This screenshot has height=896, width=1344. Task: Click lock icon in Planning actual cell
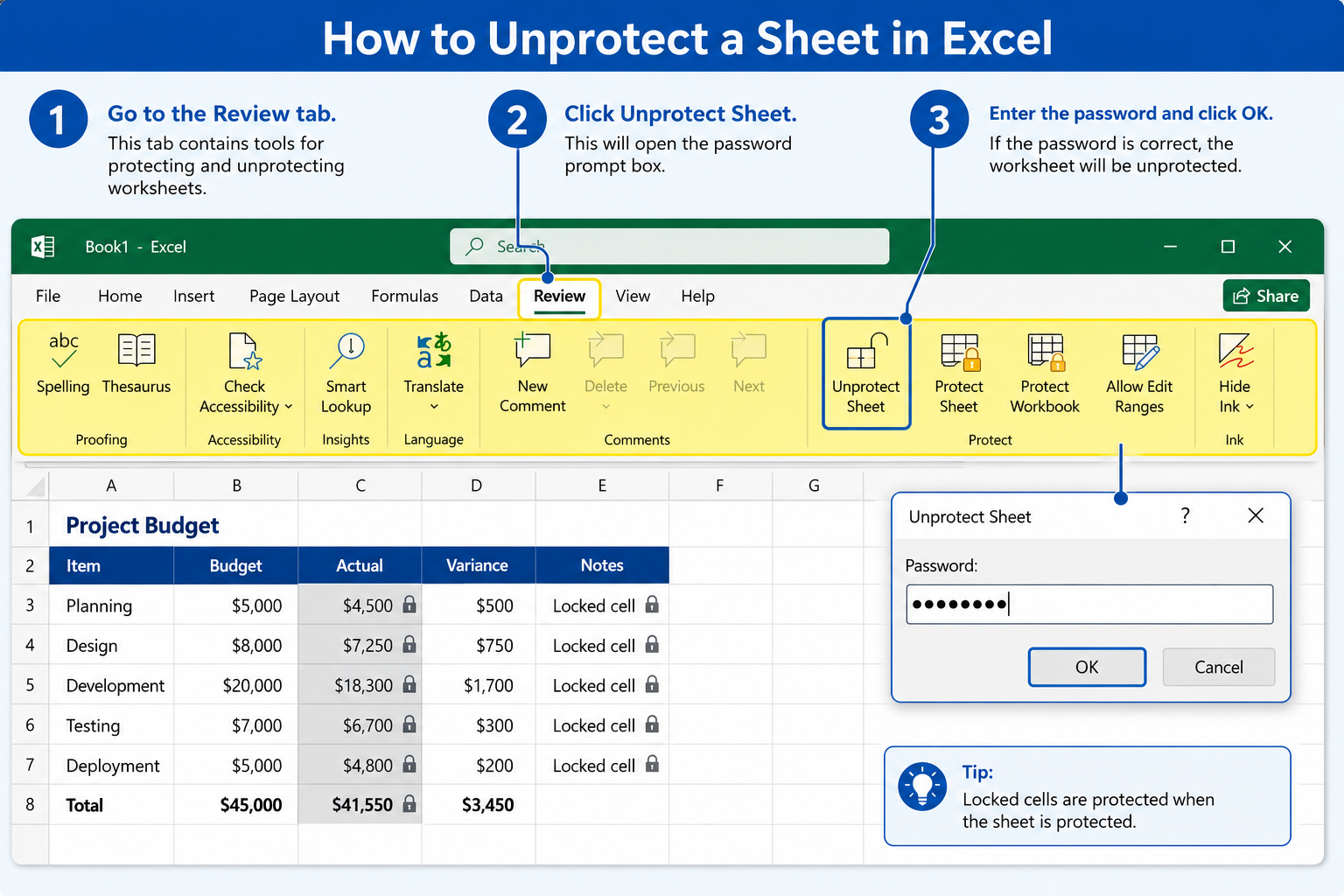(x=409, y=605)
